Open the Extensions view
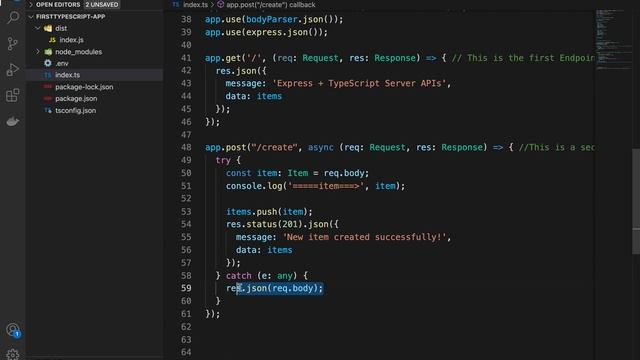The height and width of the screenshot is (360, 640). 13,96
